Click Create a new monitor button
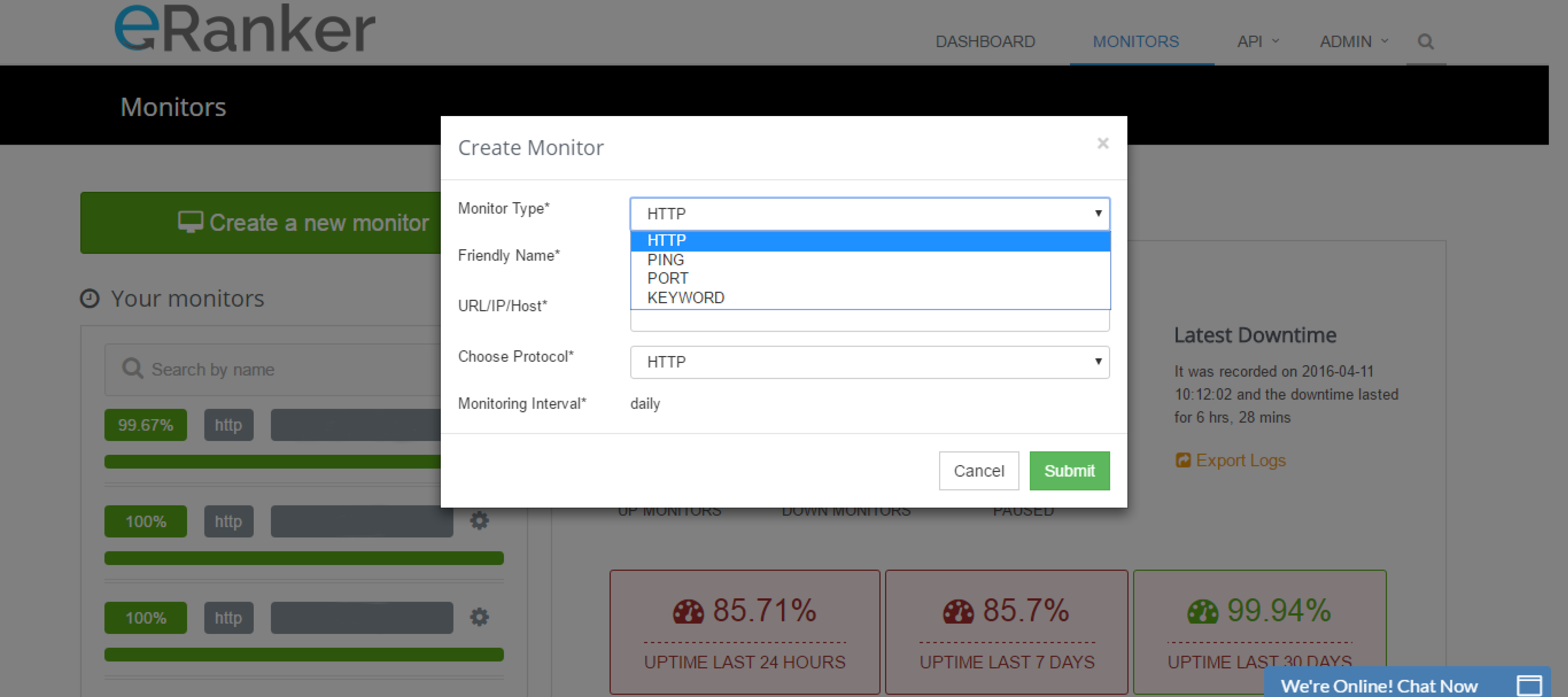The image size is (1568, 697). [261, 223]
